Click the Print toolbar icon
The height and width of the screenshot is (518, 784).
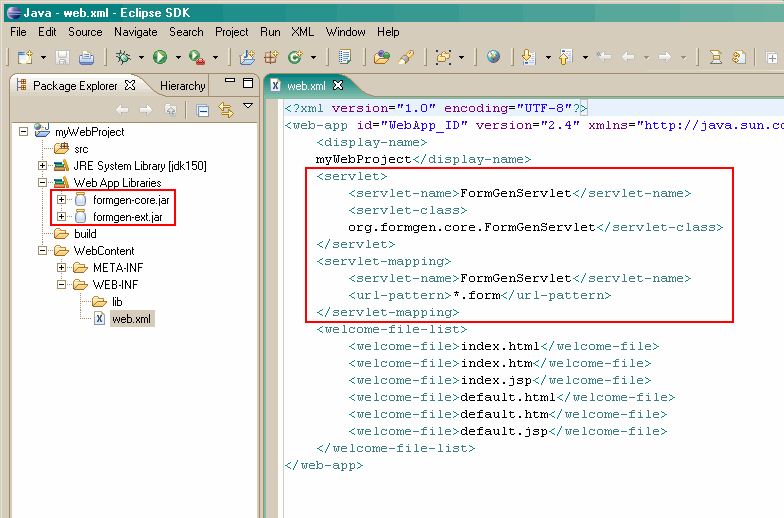point(86,58)
